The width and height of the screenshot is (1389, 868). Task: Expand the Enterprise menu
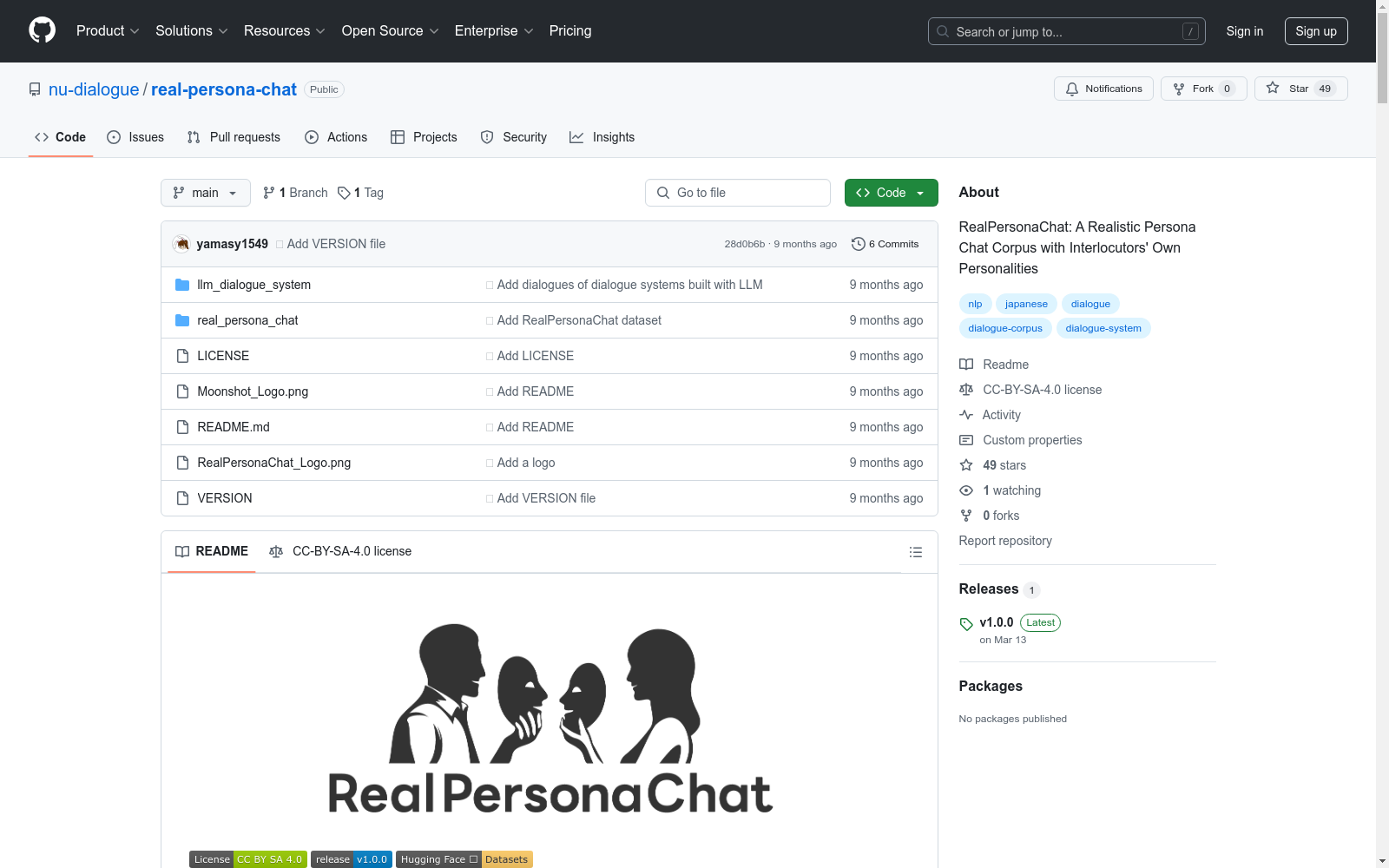tap(494, 31)
